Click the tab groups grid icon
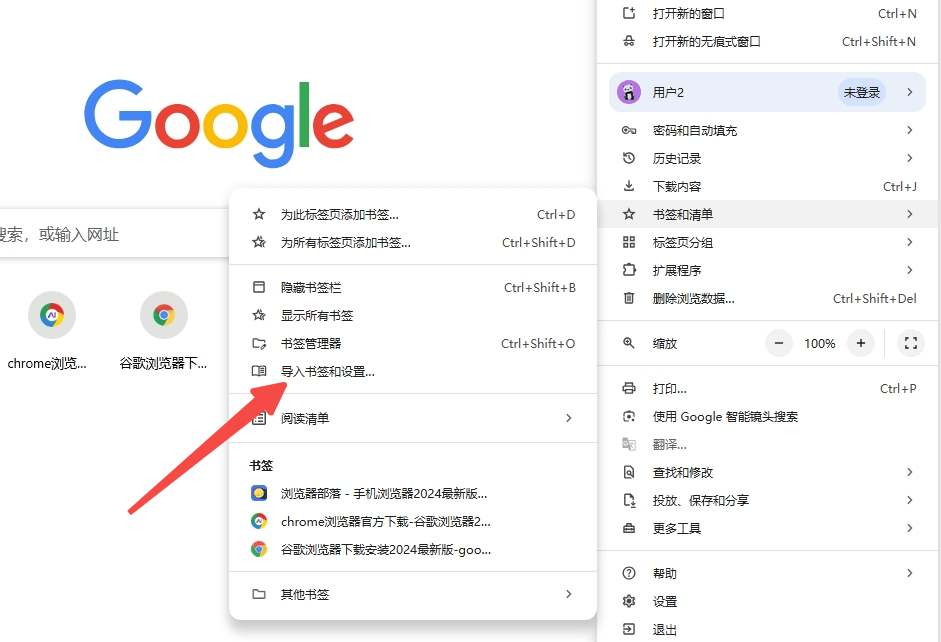 coord(628,242)
